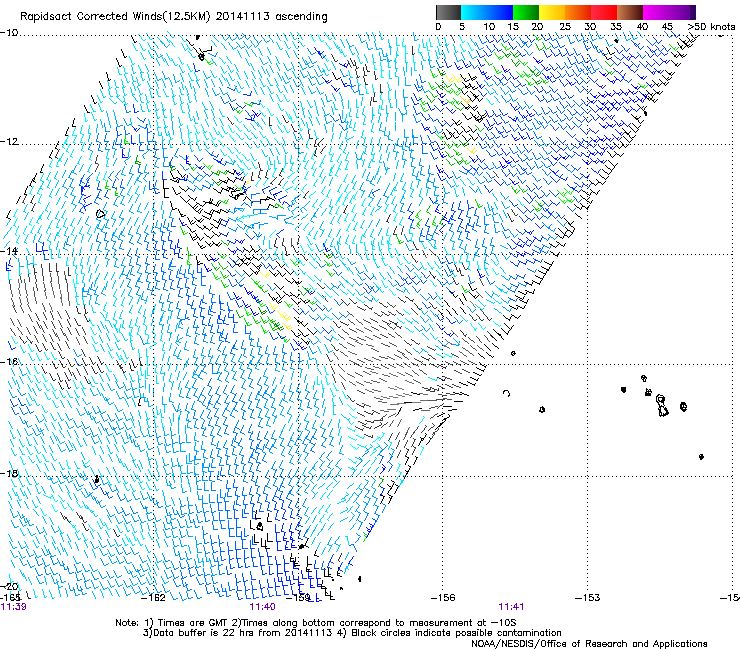
Task: Click the green 15-20 knots color band
Action: point(526,12)
